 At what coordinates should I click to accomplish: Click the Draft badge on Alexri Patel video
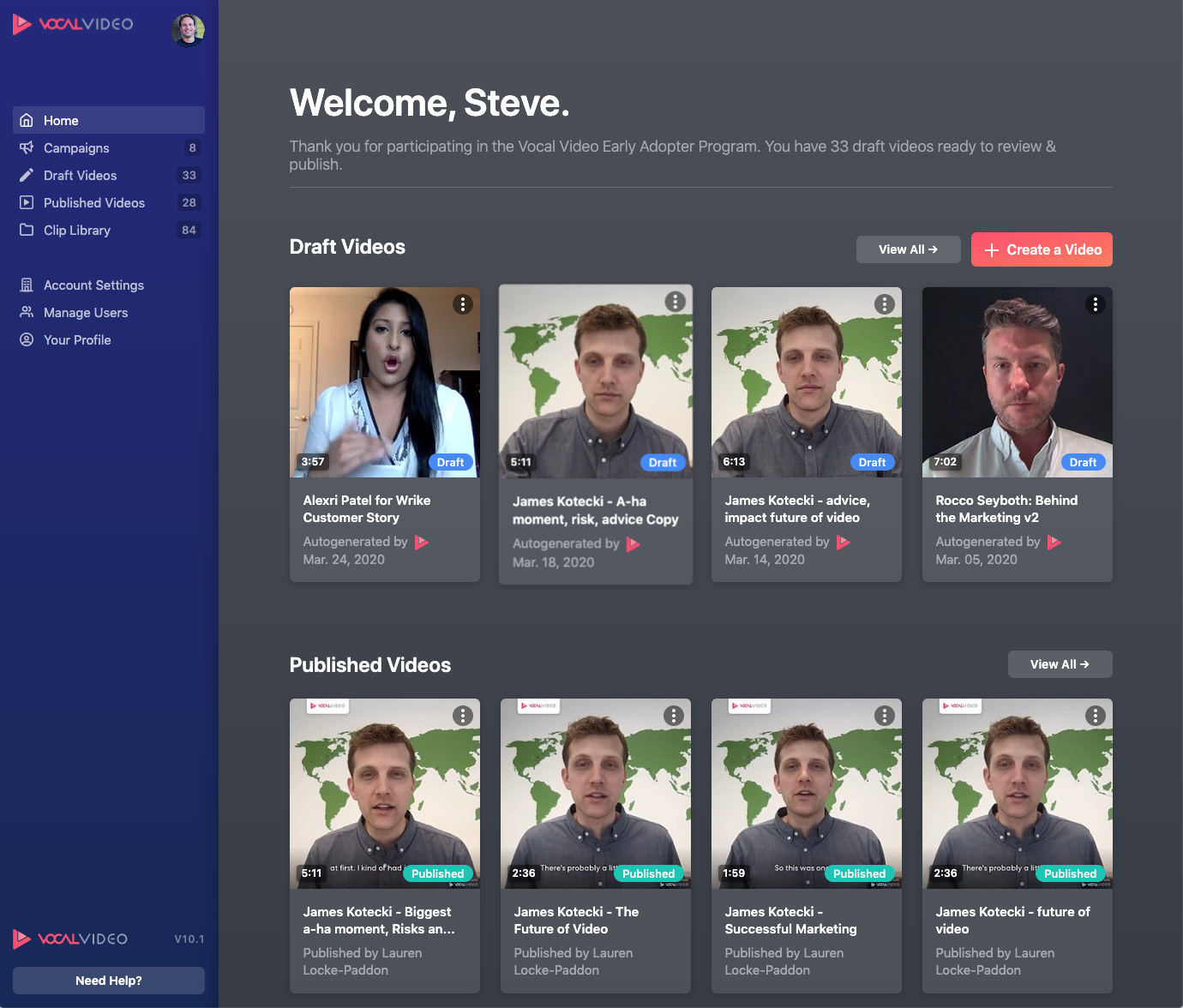(x=450, y=462)
